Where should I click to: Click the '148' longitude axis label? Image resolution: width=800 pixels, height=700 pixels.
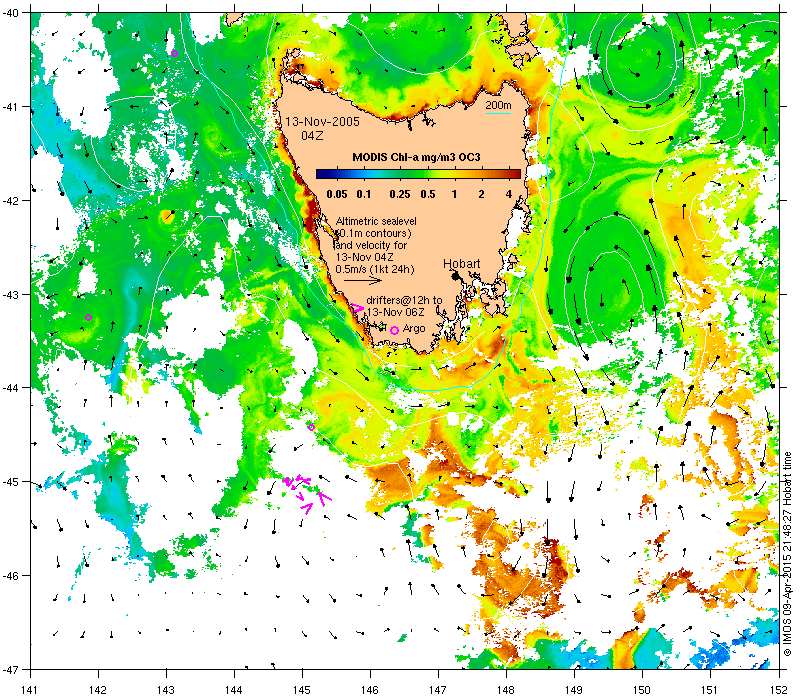[506, 690]
